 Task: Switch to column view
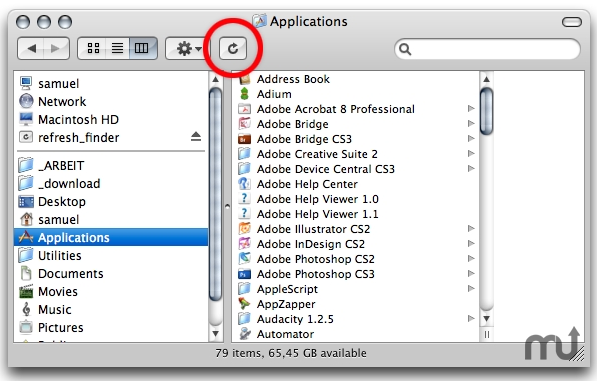pos(142,48)
